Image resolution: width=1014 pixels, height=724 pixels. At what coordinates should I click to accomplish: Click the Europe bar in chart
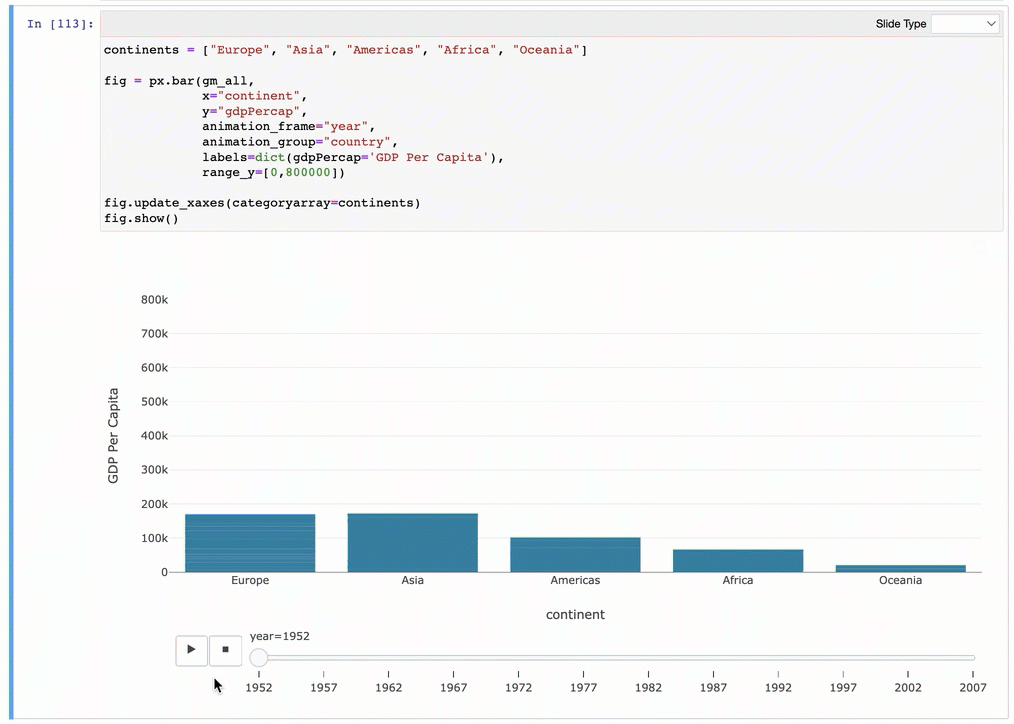(x=250, y=543)
